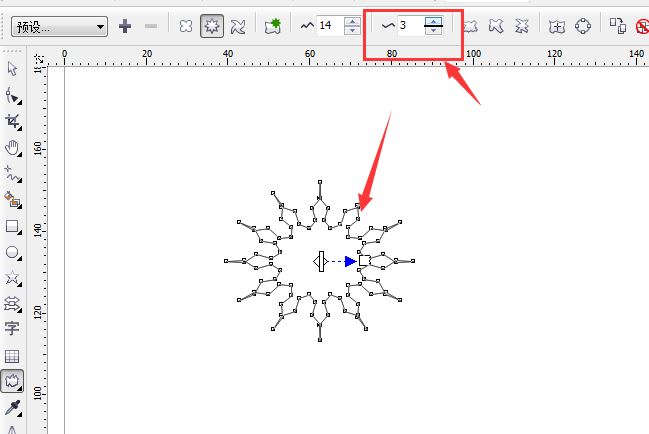Activate the Pan hand tool
Screen dimensions: 649x434
(12, 148)
